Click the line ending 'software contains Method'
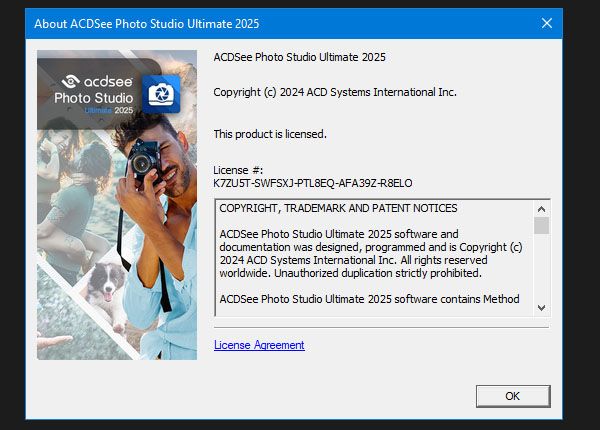This screenshot has width=600, height=430. (x=369, y=299)
